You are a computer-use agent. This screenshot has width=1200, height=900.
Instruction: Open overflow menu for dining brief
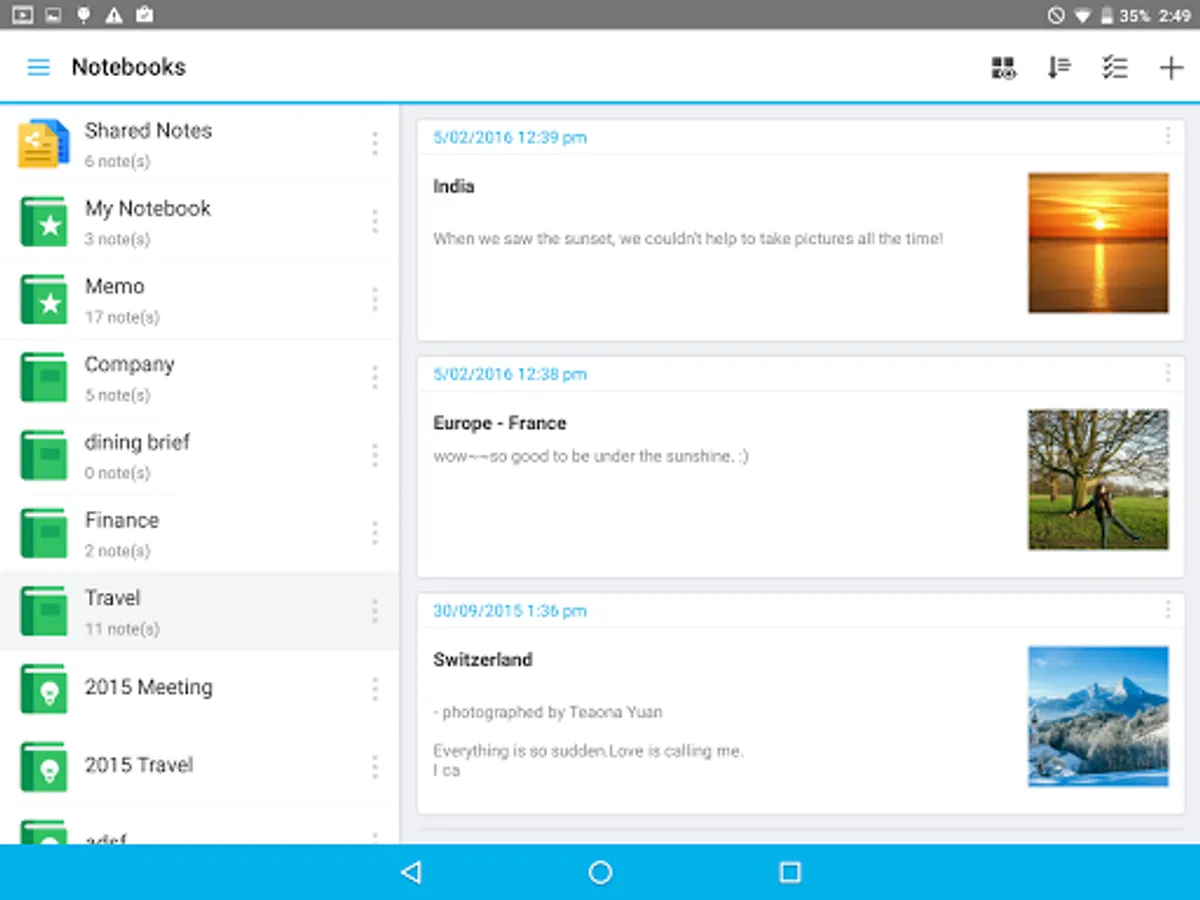[375, 456]
